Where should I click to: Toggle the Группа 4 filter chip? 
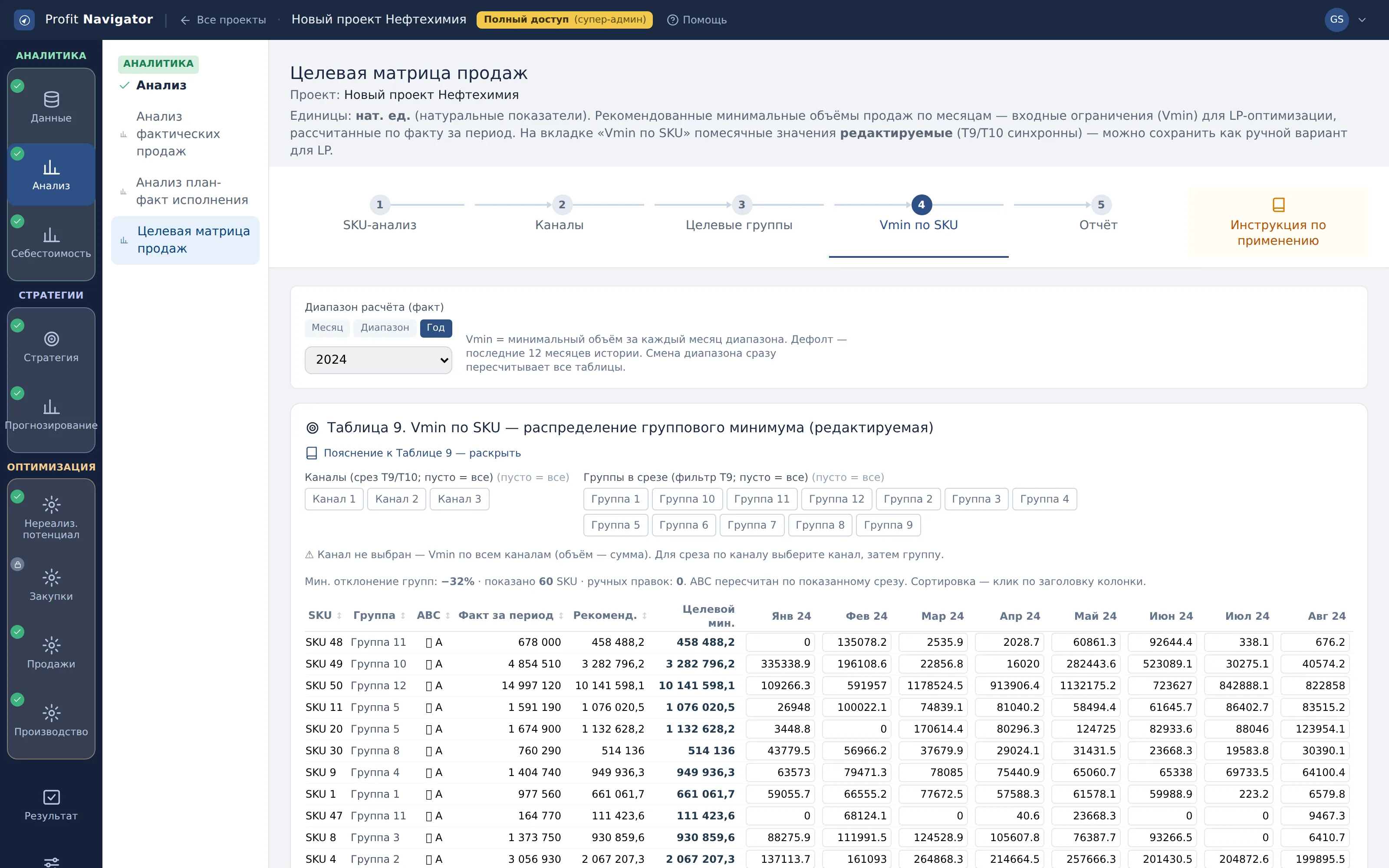coord(1044,499)
